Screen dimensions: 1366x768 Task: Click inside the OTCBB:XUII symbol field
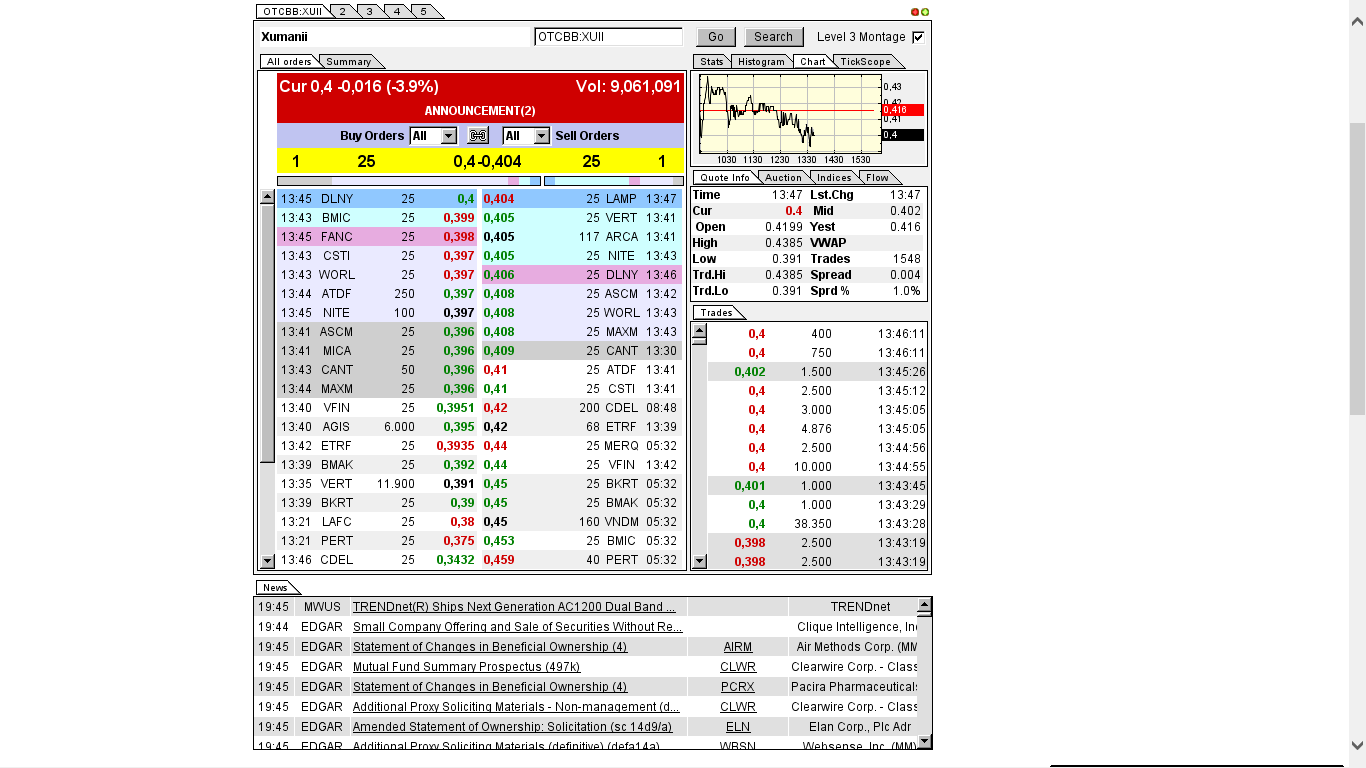(610, 36)
